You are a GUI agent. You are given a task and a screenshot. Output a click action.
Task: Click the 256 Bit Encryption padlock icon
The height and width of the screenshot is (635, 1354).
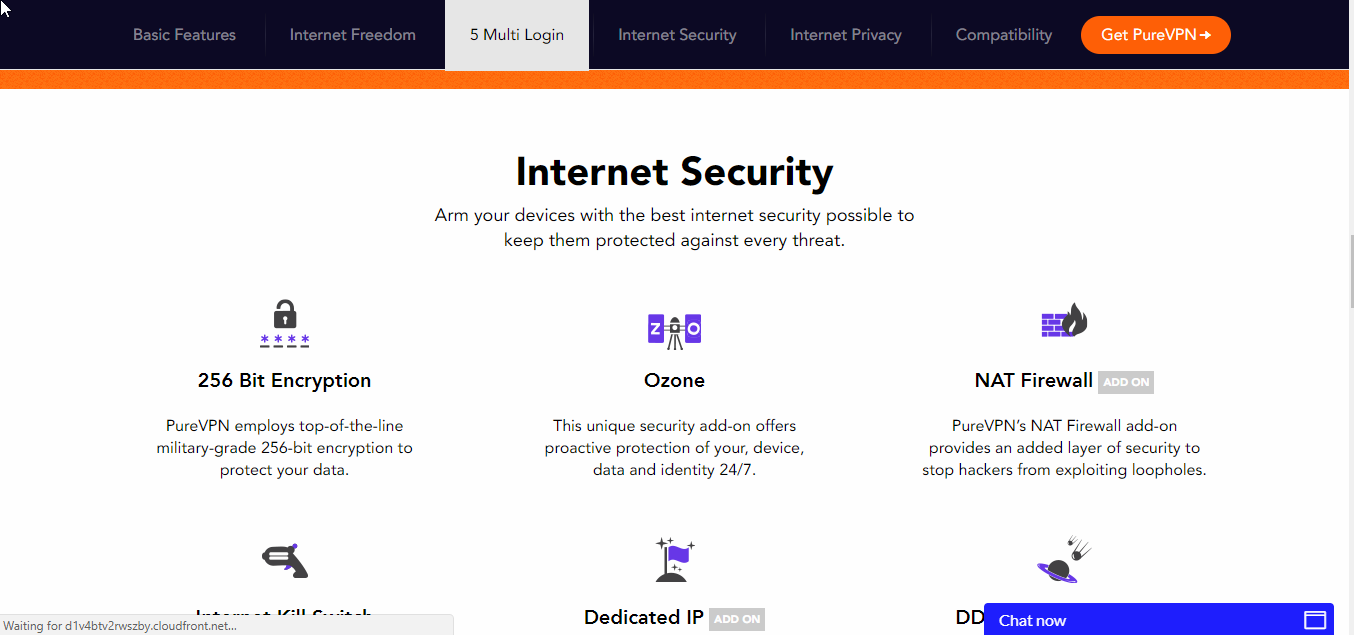(x=285, y=323)
